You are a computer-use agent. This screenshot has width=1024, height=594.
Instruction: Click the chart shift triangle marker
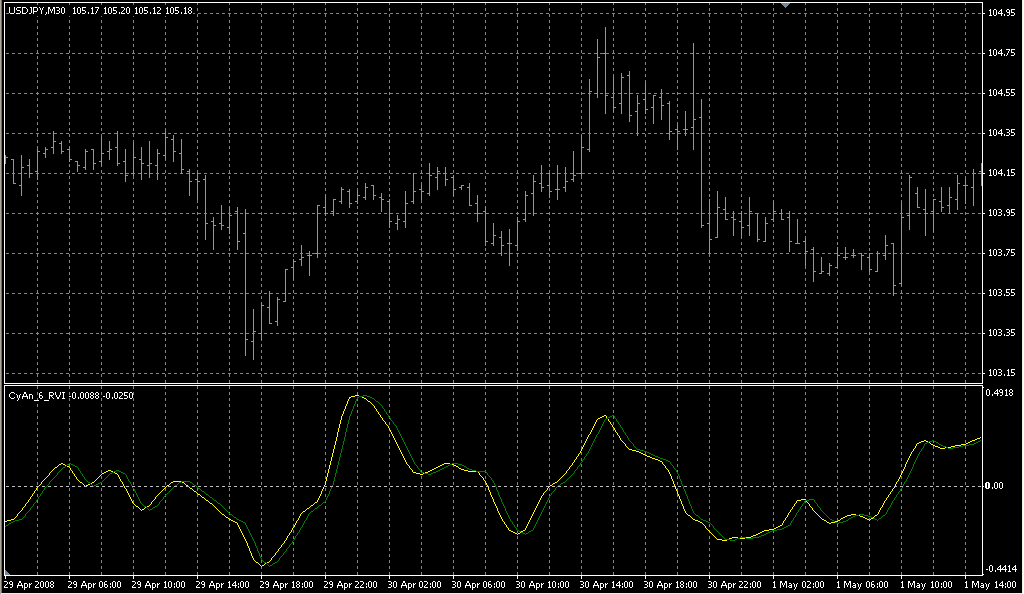786,6
